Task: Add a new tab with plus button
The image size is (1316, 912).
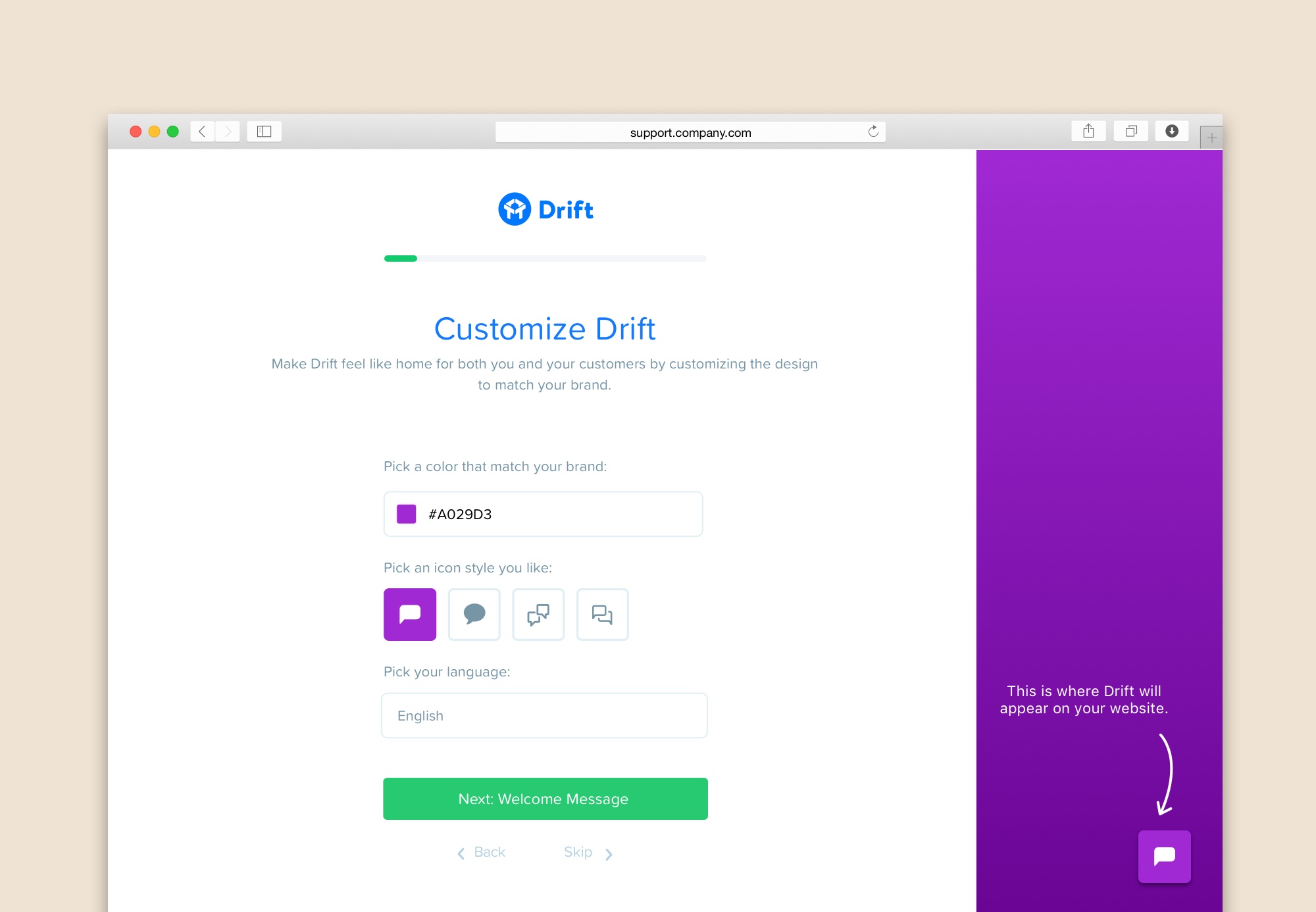Action: point(1211,138)
